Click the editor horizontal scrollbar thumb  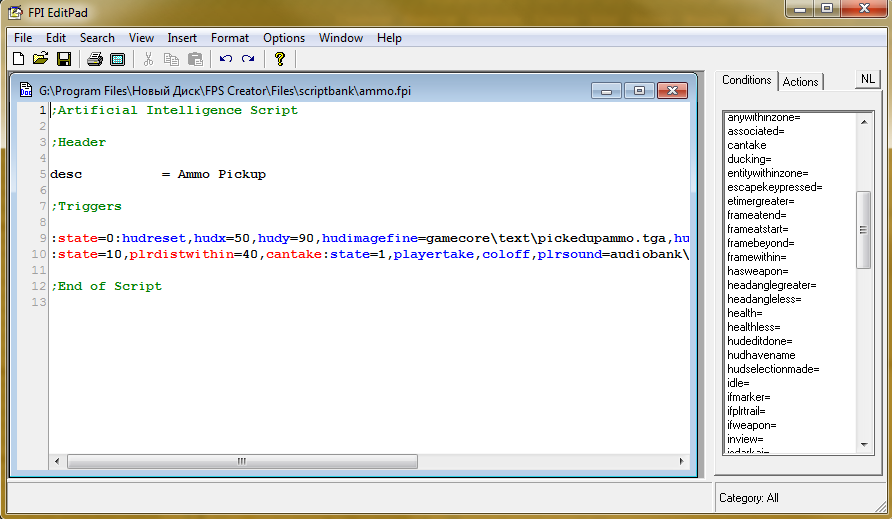(x=242, y=462)
